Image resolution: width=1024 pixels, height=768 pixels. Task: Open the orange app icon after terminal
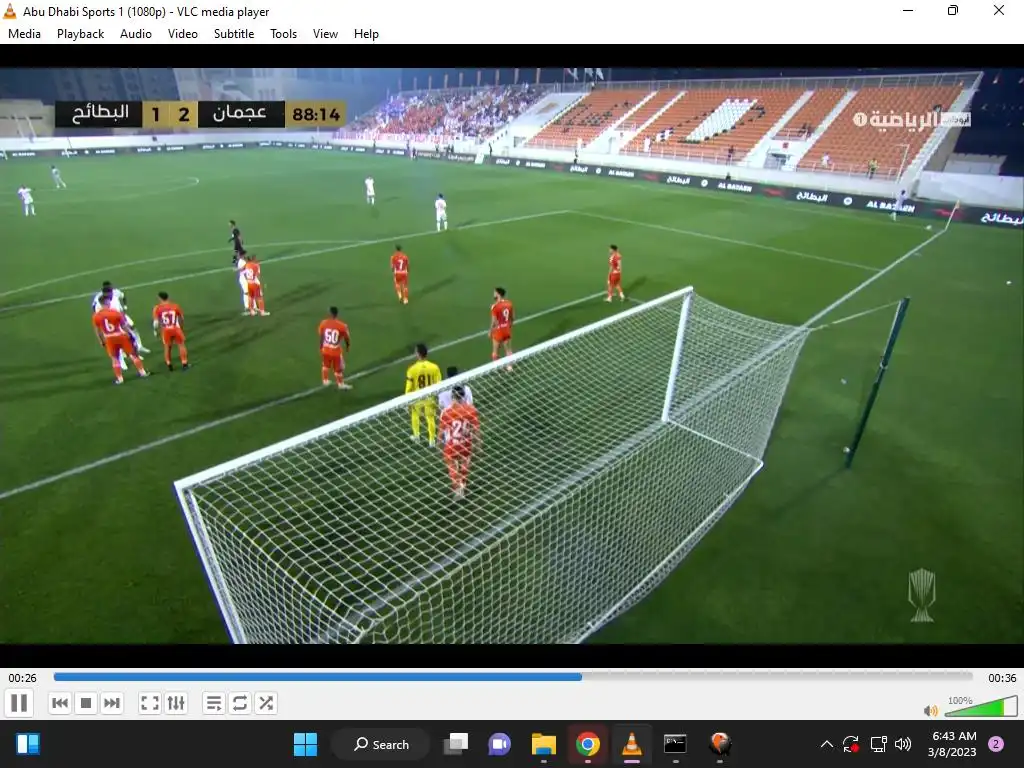pos(720,744)
